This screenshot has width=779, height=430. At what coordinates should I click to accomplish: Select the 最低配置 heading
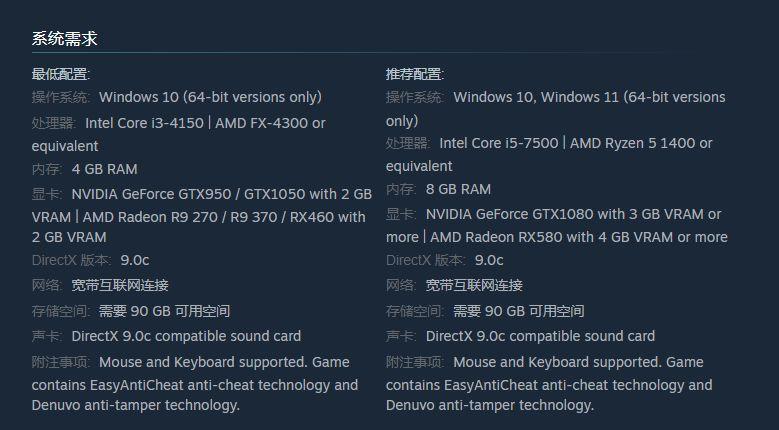tap(60, 74)
